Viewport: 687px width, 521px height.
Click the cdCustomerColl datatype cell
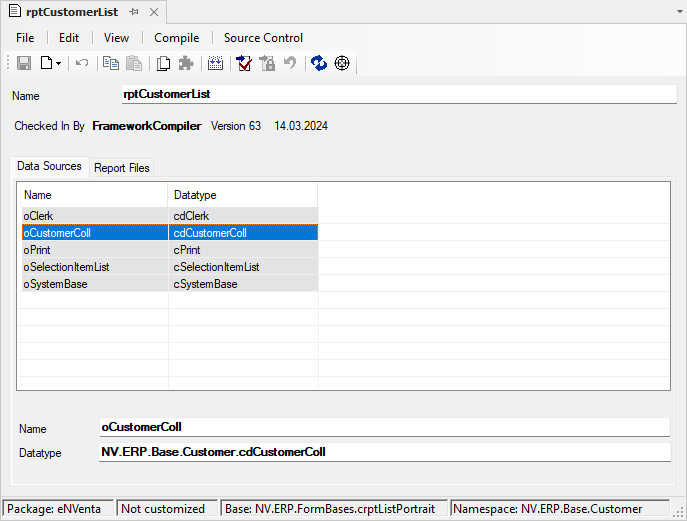click(243, 233)
